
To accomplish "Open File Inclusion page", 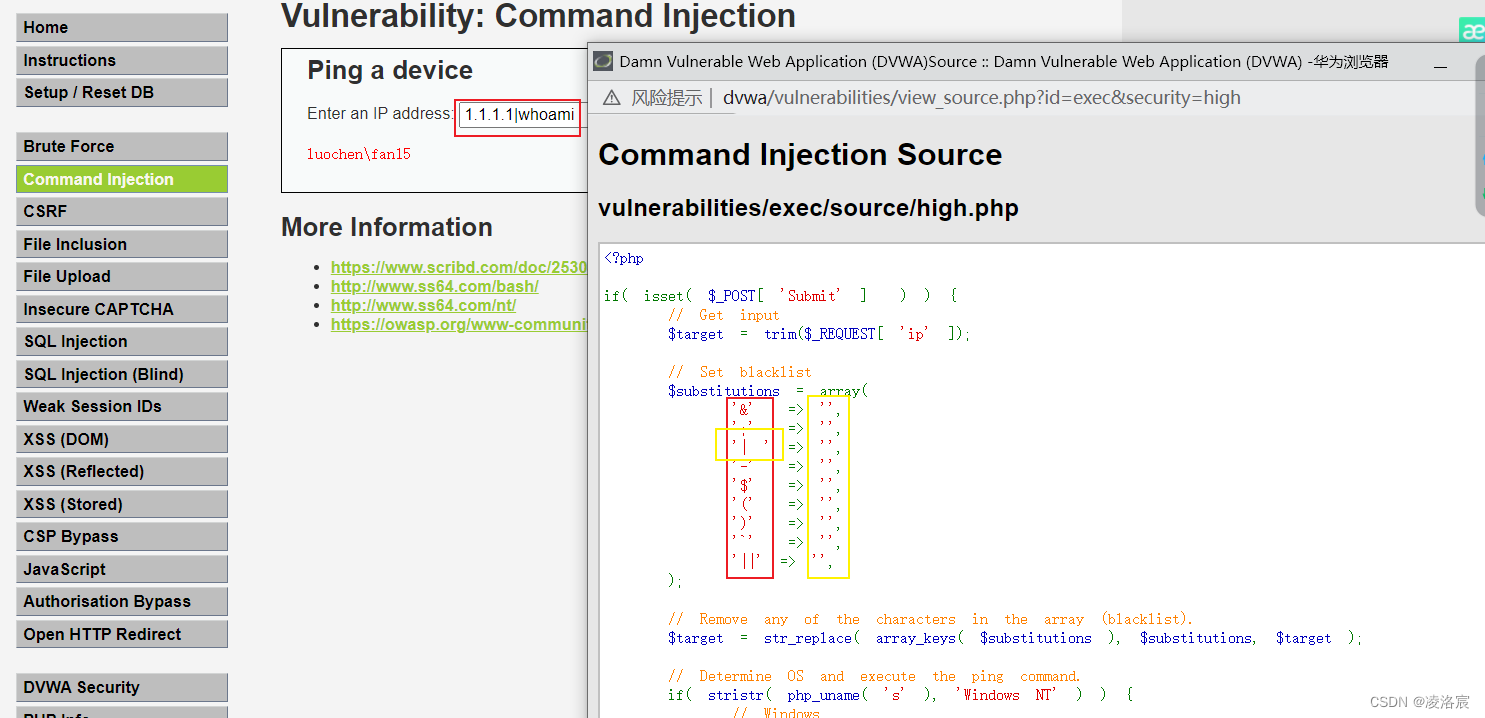I will (x=121, y=244).
